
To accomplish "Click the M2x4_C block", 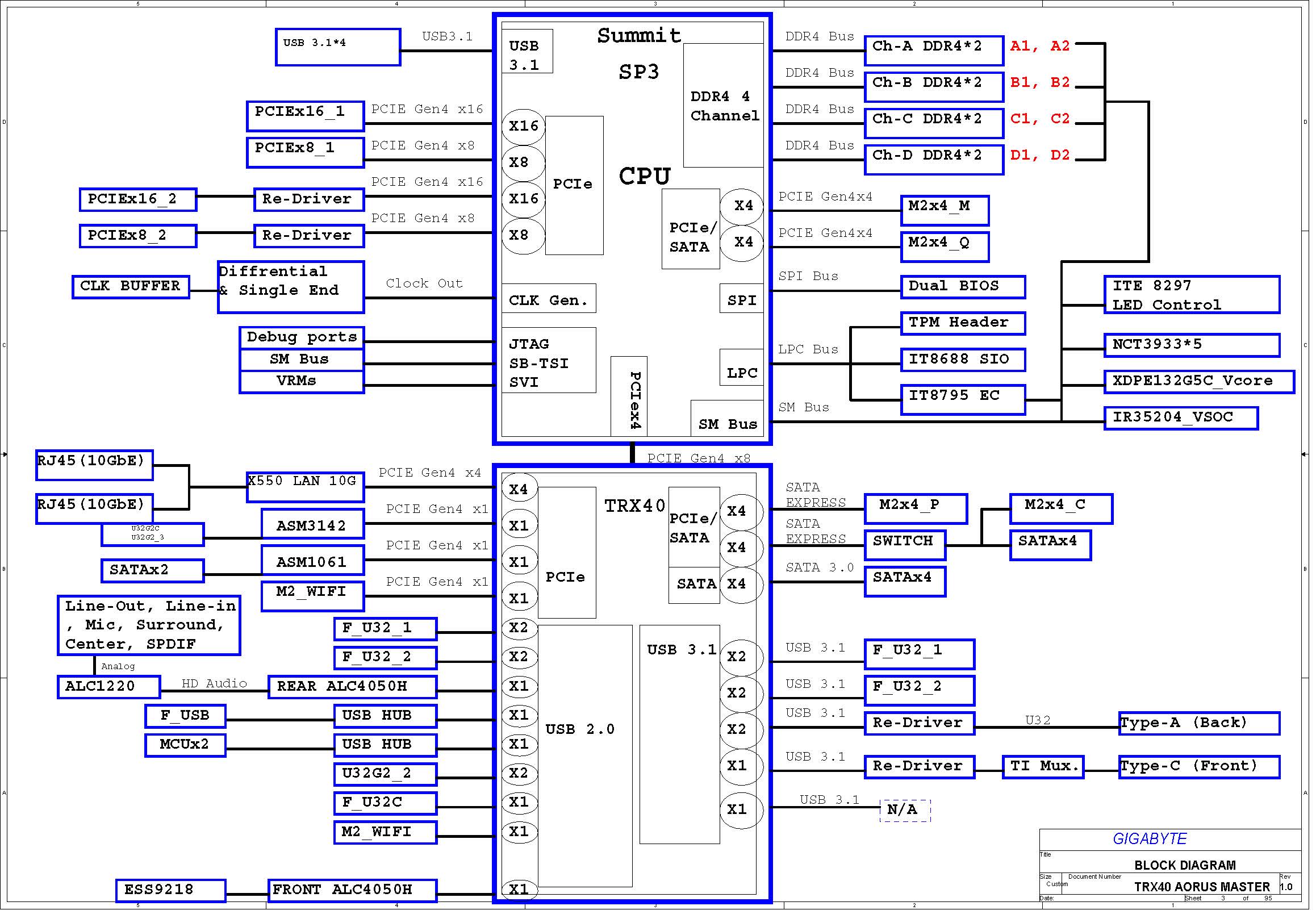I will (1062, 509).
